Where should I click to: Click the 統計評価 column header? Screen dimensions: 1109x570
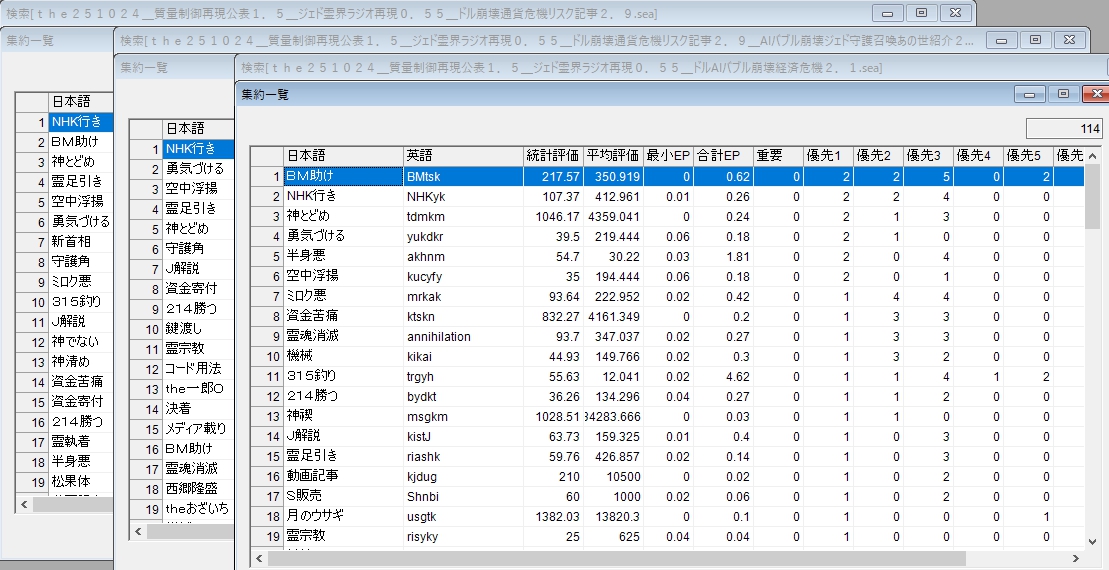[553, 156]
